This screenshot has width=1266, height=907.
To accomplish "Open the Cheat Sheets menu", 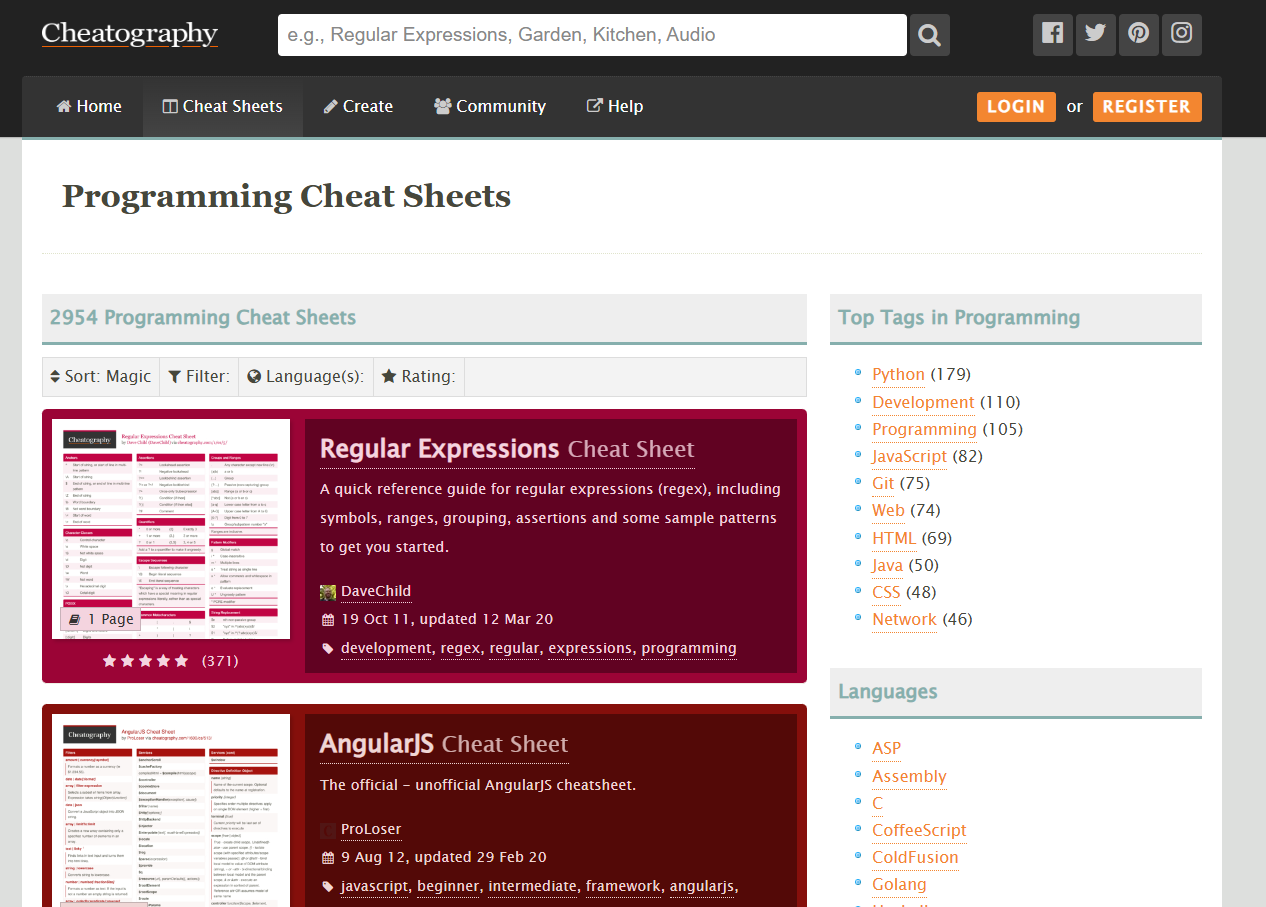I will pos(223,106).
